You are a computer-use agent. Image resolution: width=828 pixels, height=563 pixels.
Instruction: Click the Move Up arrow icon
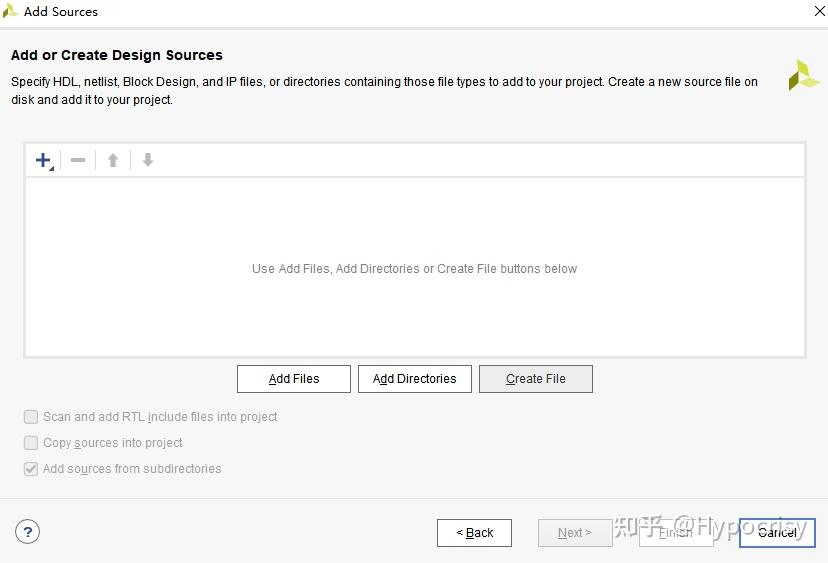113,160
